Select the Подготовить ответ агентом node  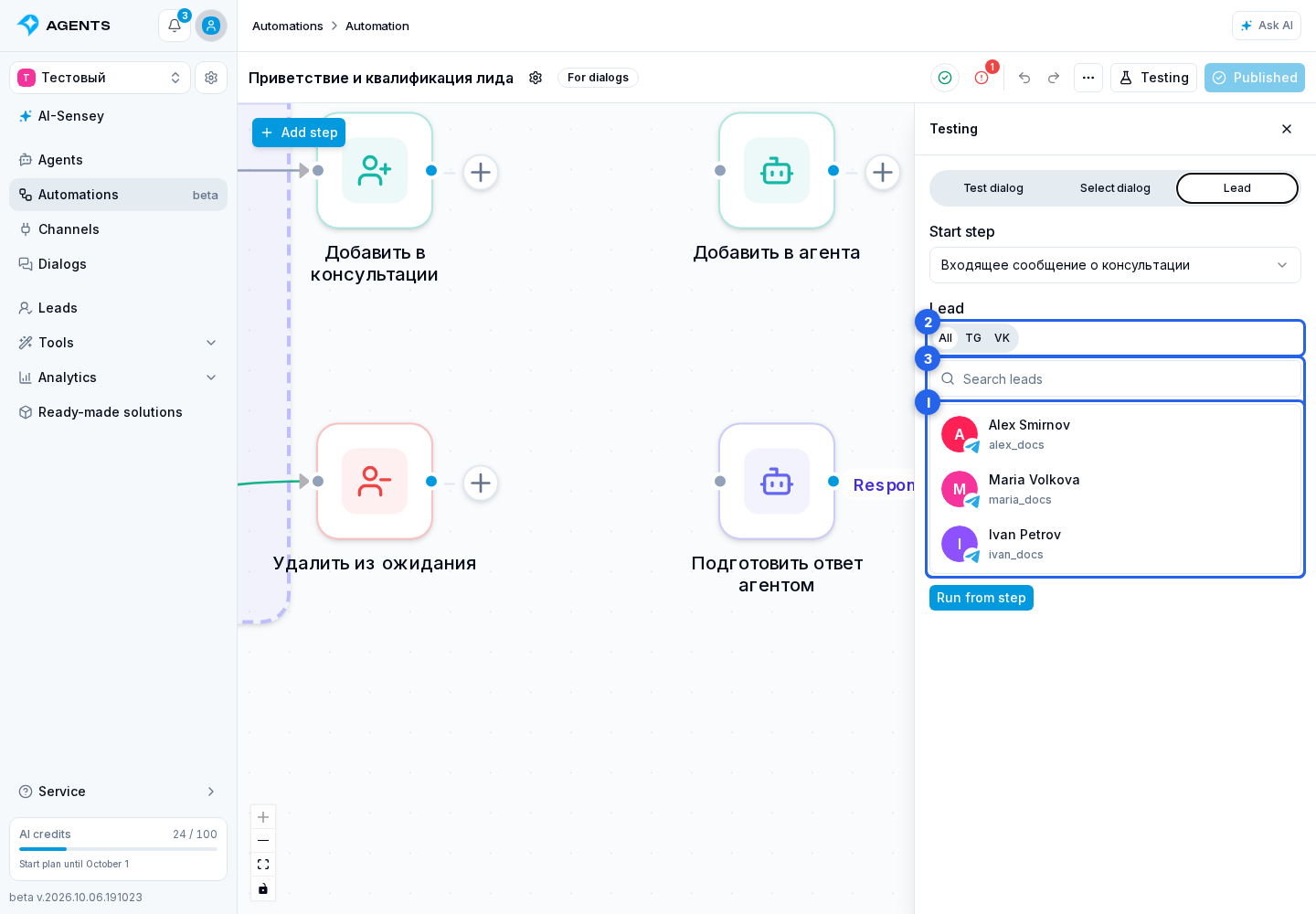click(777, 482)
